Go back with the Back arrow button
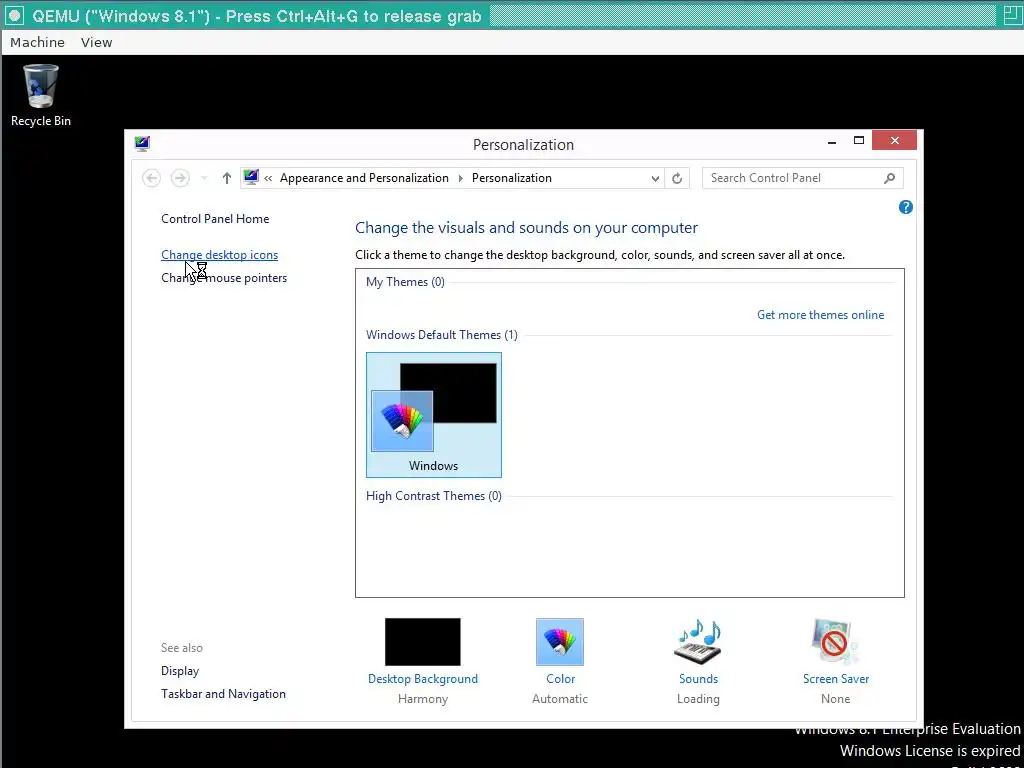The height and width of the screenshot is (768, 1024). 152,178
